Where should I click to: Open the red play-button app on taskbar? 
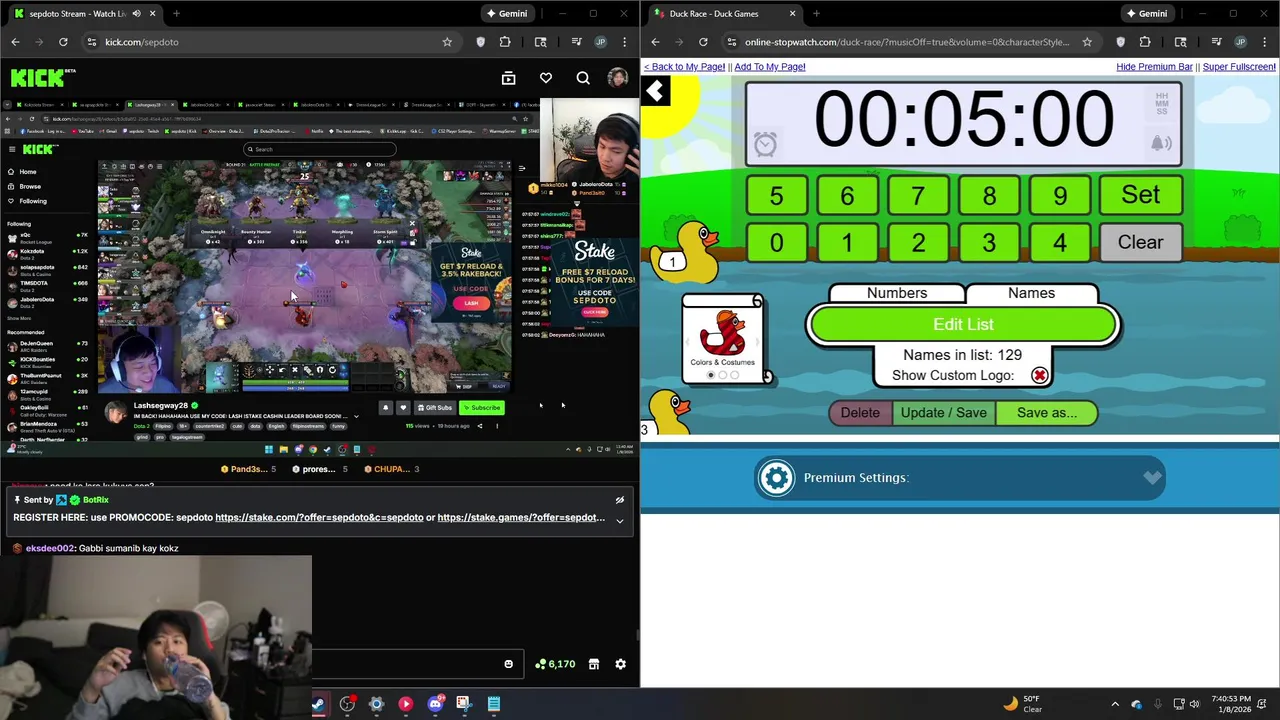click(405, 704)
